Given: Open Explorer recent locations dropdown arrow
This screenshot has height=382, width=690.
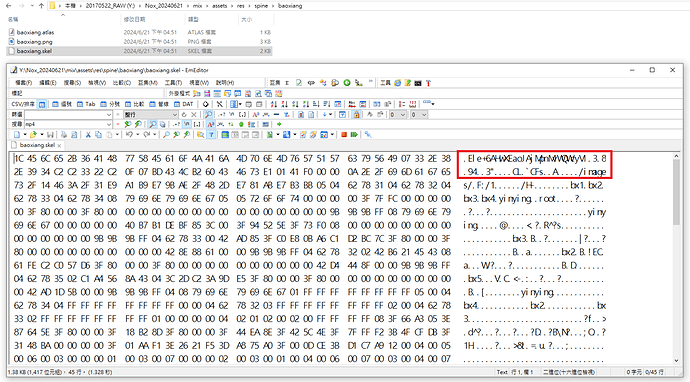Looking at the screenshot, I should (x=32, y=6).
